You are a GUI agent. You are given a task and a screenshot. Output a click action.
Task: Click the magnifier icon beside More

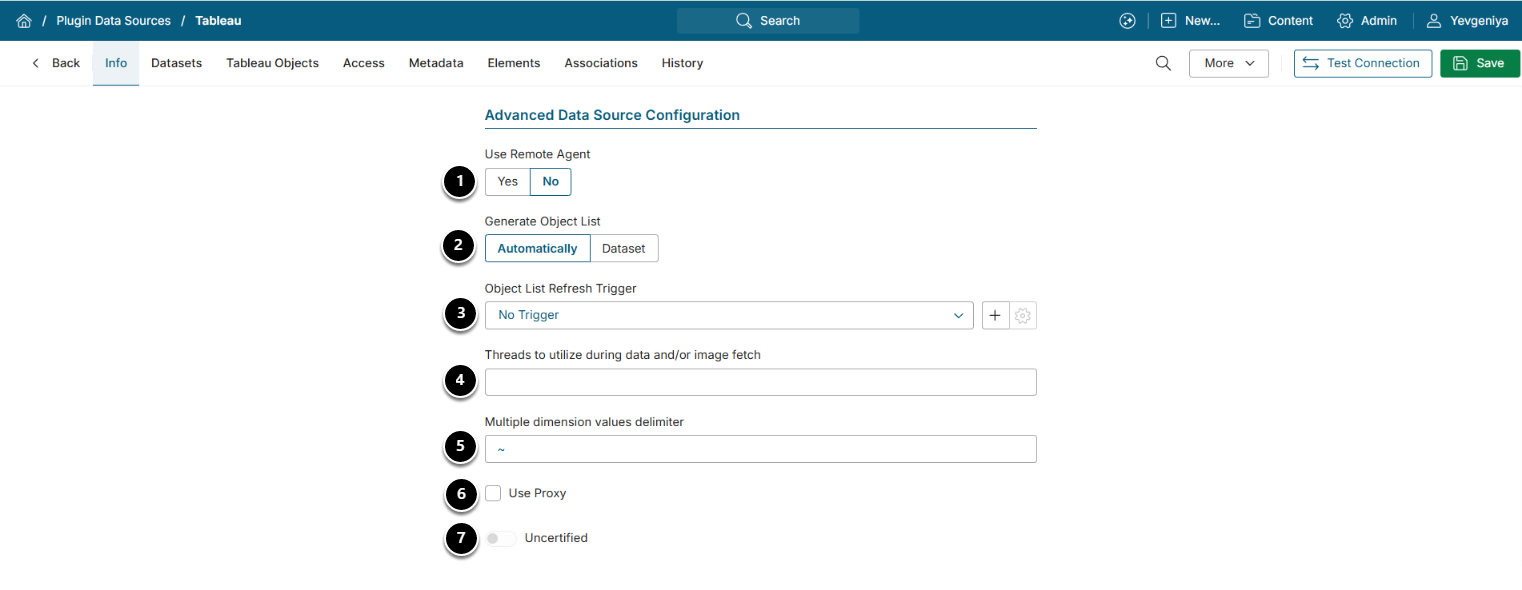click(x=1163, y=63)
